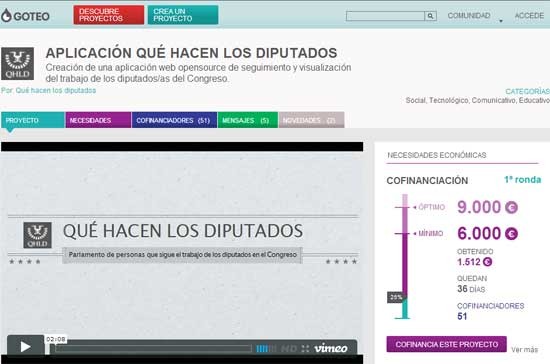Click the Tecnológico category link
The height and width of the screenshot is (364, 550).
click(449, 100)
